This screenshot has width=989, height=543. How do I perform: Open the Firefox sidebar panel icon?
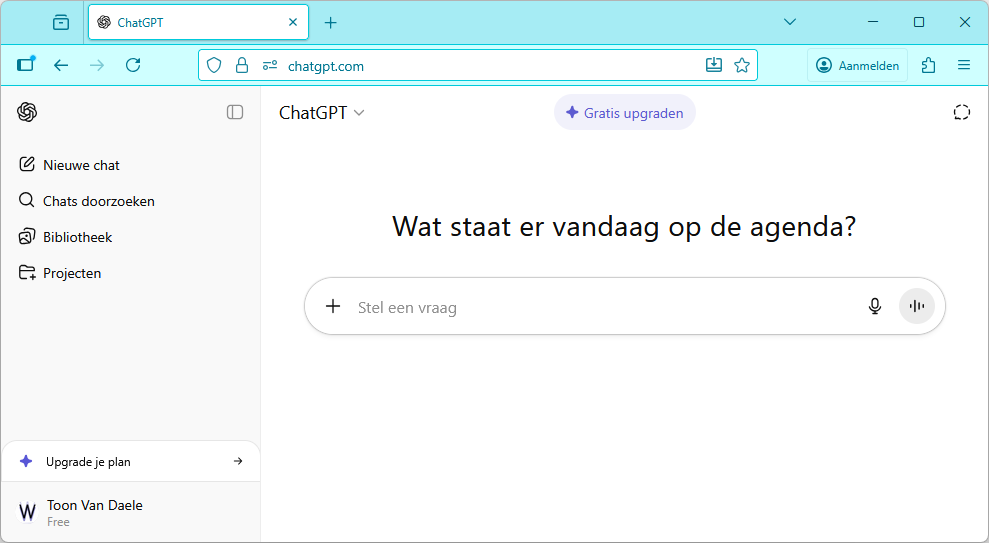click(x=26, y=64)
